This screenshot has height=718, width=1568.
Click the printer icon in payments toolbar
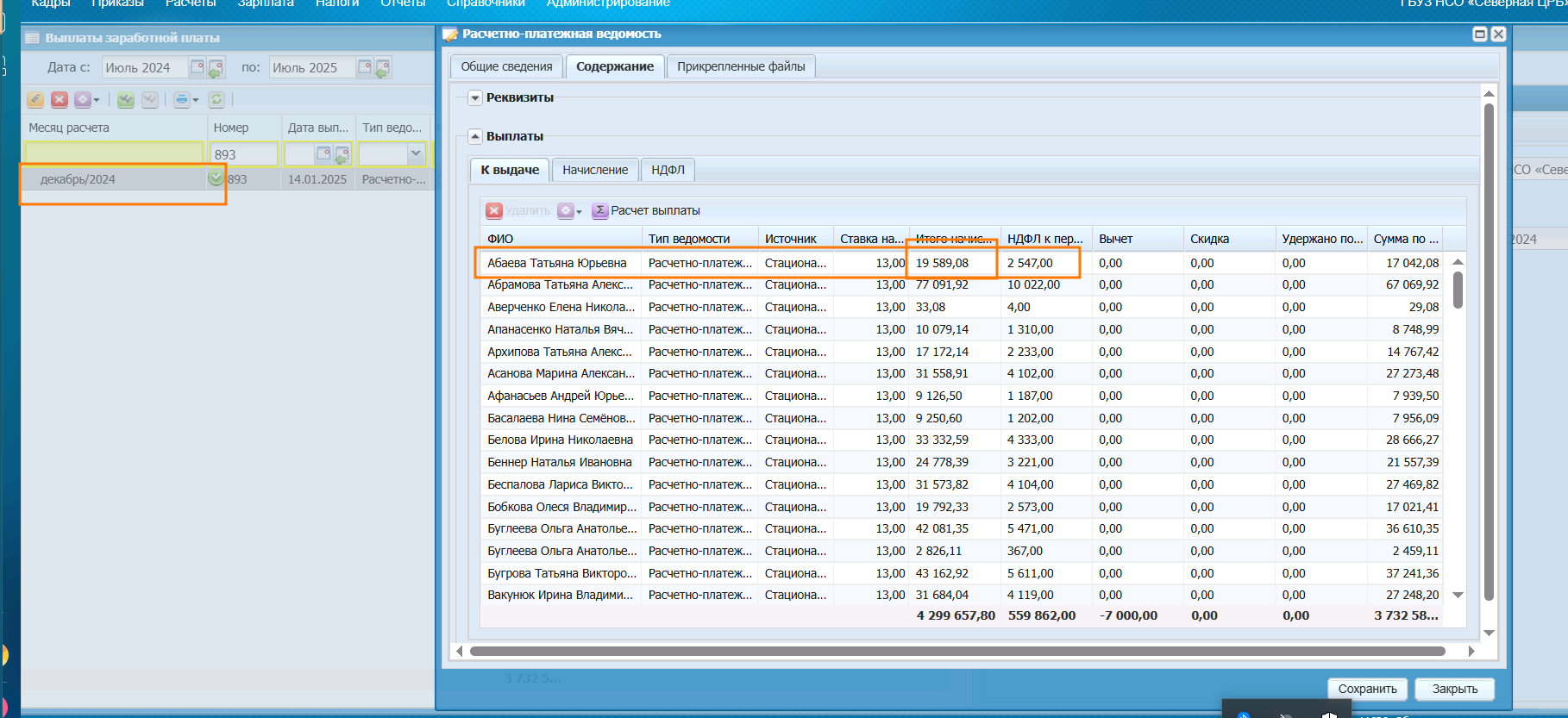[181, 100]
